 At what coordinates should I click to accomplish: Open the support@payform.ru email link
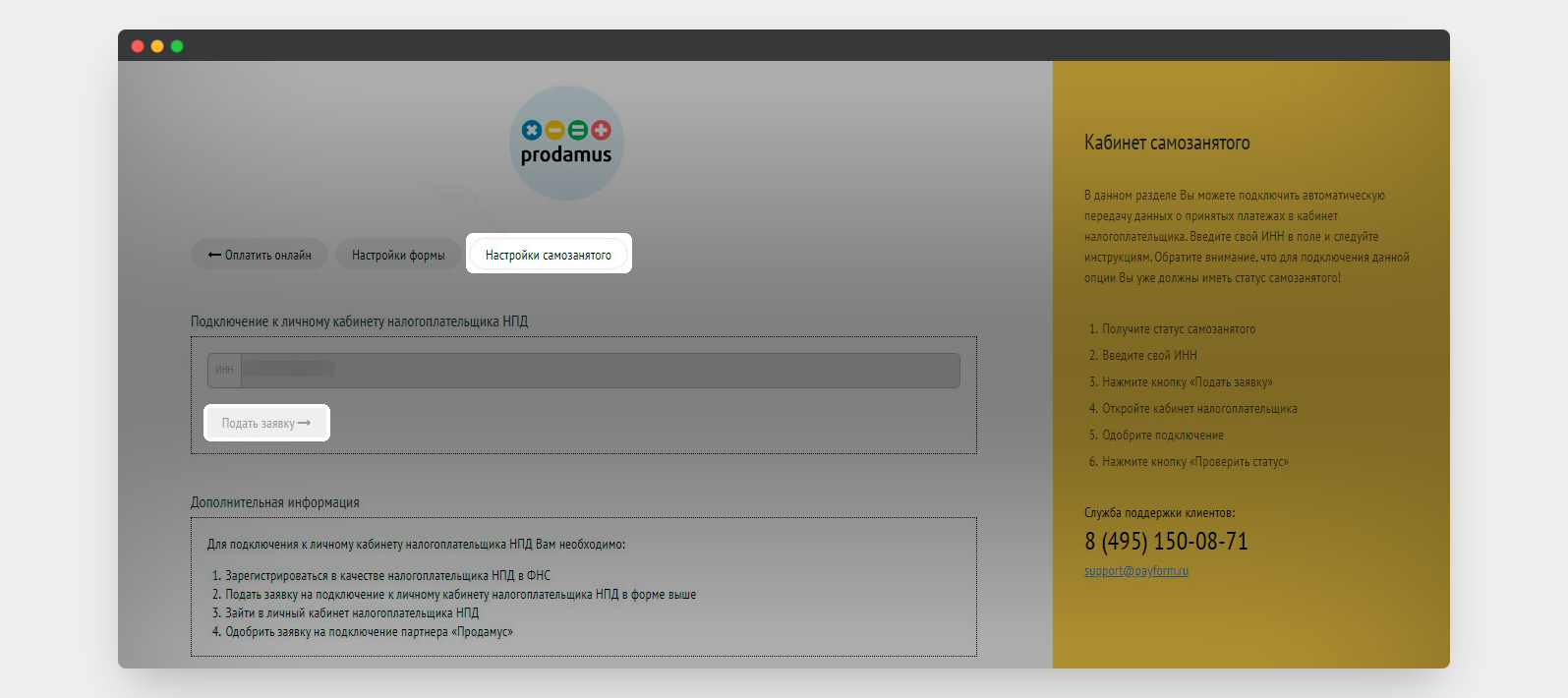pyautogui.click(x=1136, y=570)
